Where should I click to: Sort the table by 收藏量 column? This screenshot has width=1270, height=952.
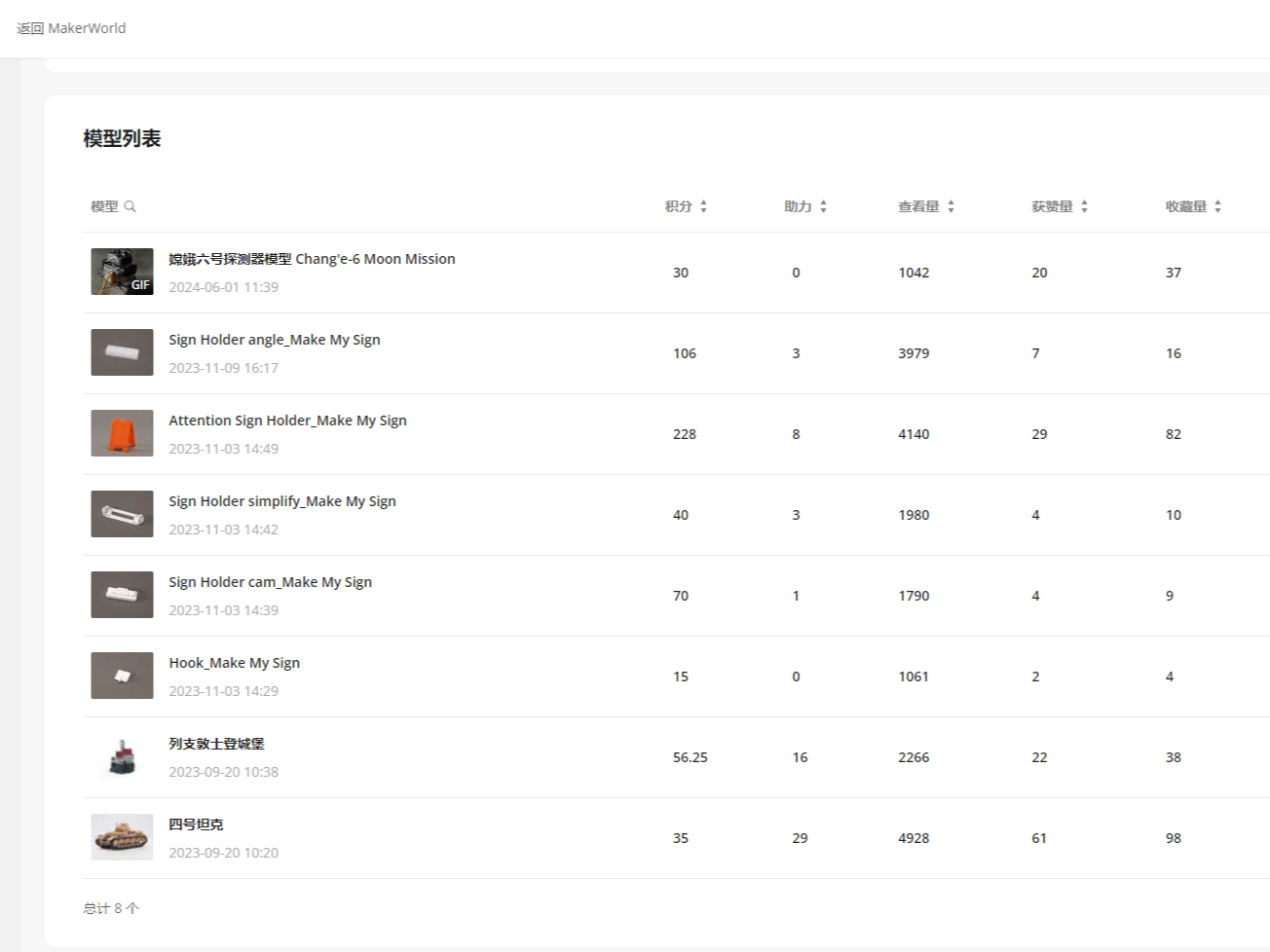click(x=1217, y=206)
